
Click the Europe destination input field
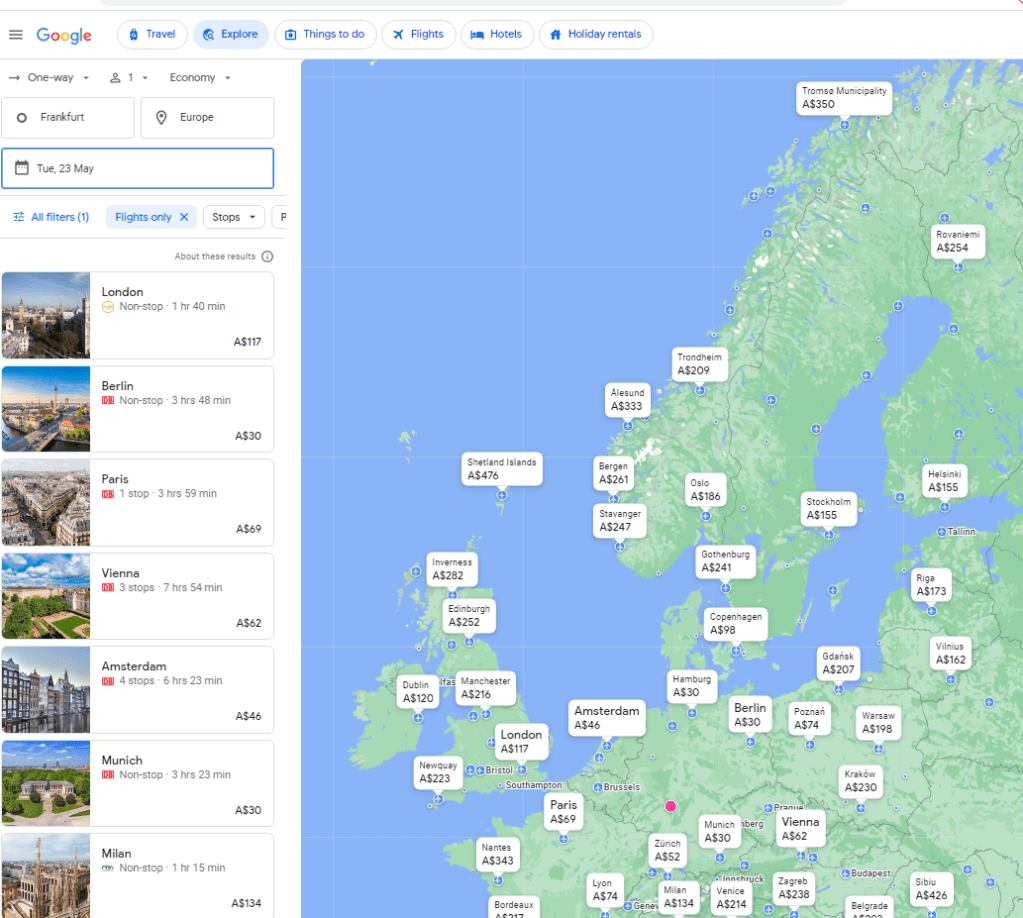click(x=207, y=118)
